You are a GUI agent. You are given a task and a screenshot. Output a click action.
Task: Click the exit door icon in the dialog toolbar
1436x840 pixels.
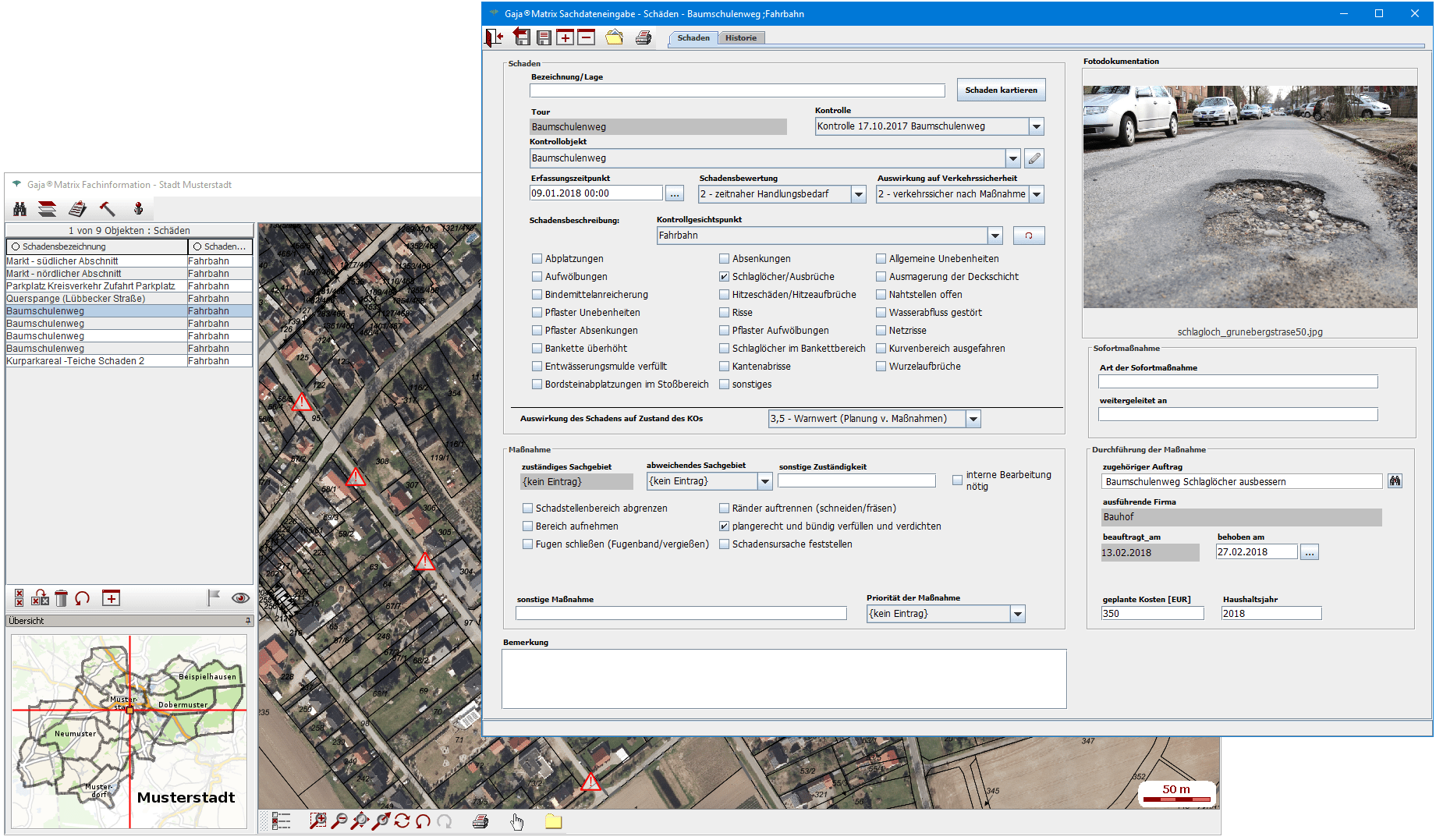coord(495,37)
